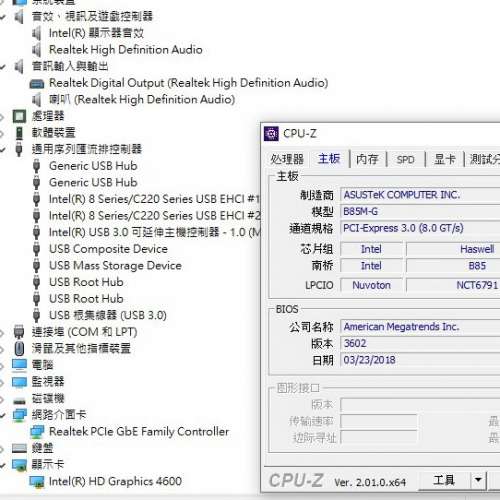This screenshot has width=500, height=500.
Task: Click the USB EHCI #2 controller icon
Action: (x=36, y=216)
